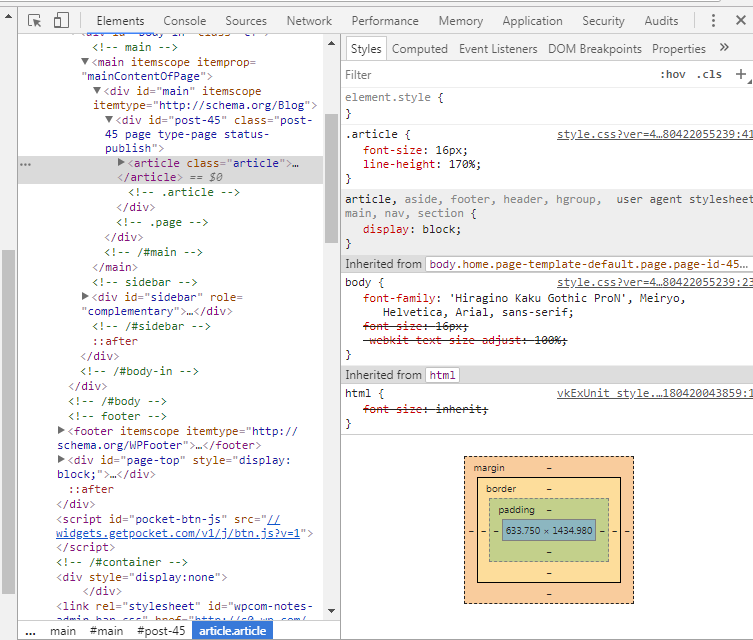753x640 pixels.
Task: Select the #main breadcrumb item
Action: coord(106,631)
